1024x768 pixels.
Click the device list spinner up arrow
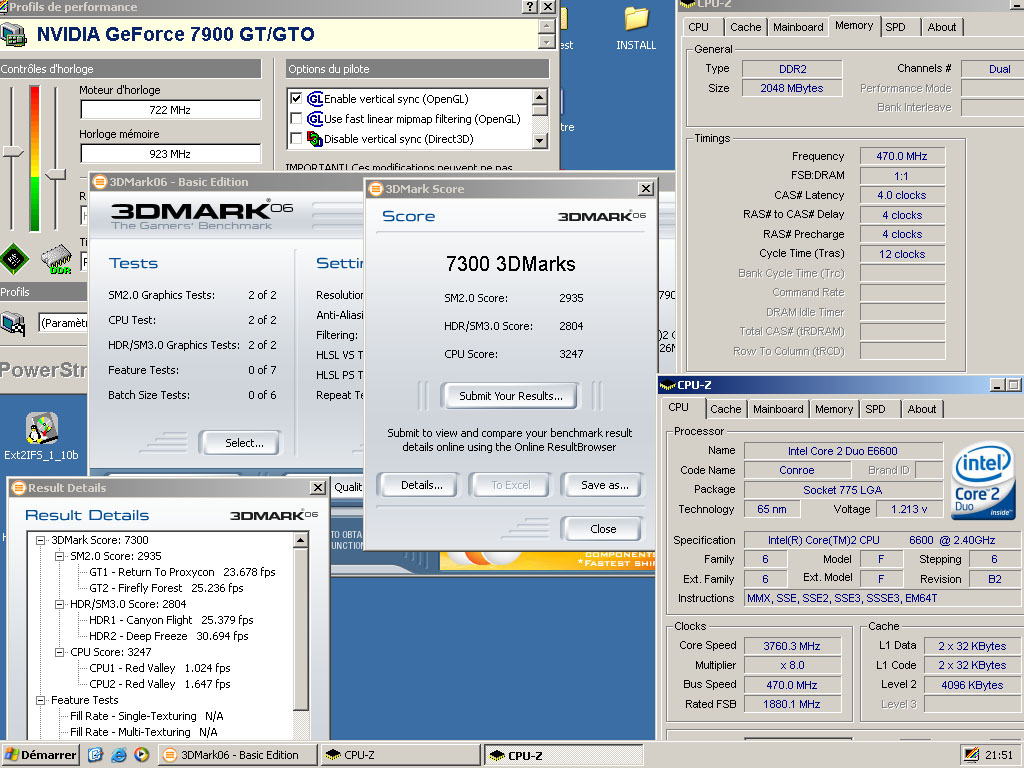[x=547, y=26]
